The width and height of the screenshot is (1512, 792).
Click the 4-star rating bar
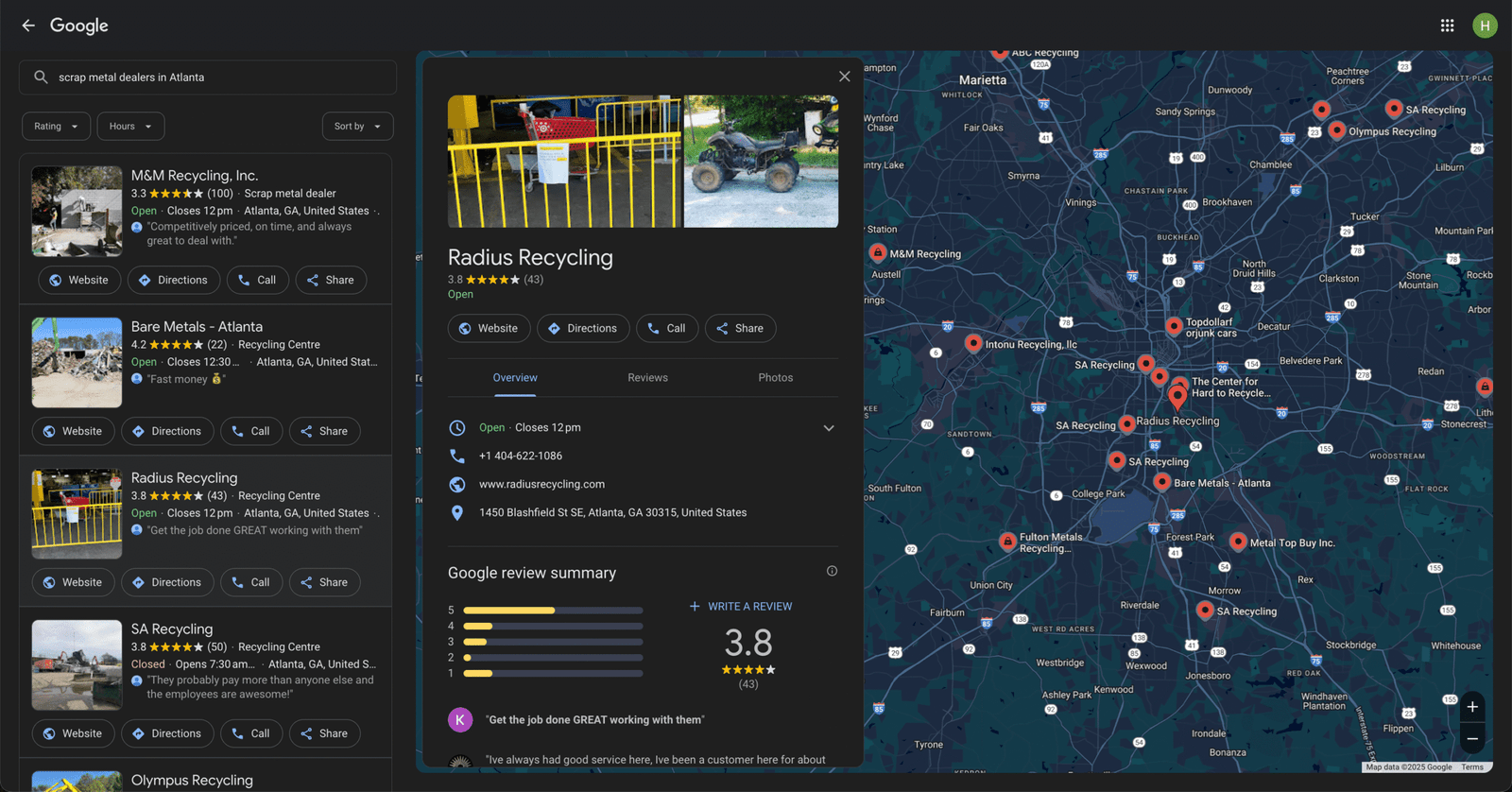pyautogui.click(x=553, y=626)
